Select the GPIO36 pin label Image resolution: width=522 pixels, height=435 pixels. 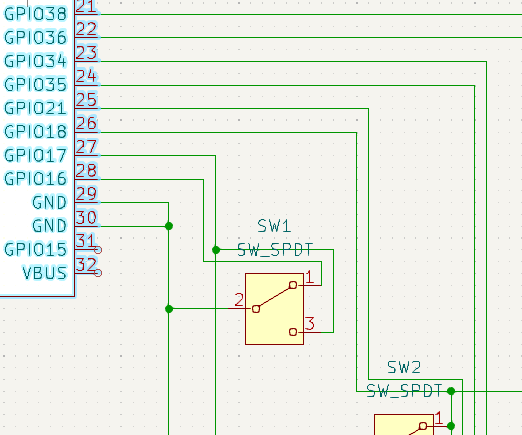35,37
